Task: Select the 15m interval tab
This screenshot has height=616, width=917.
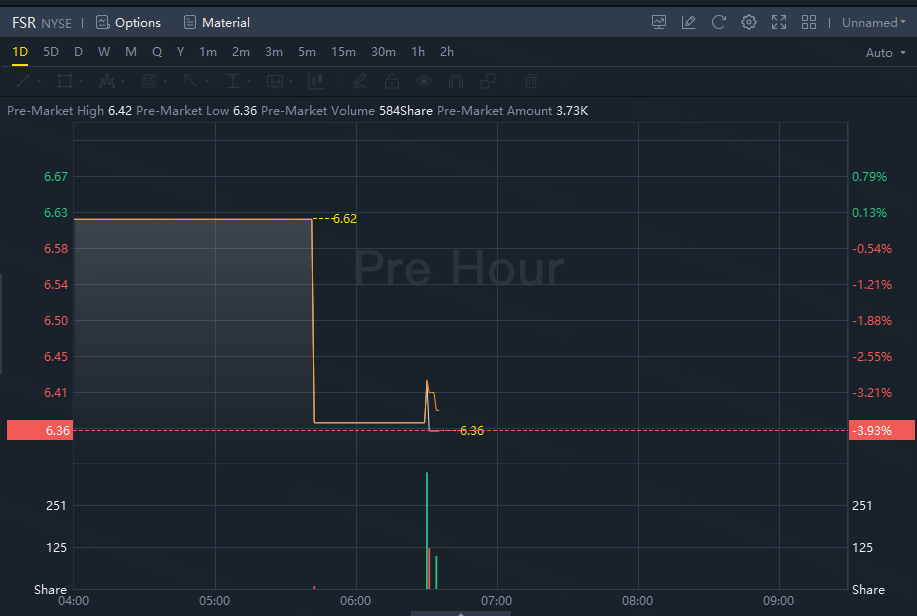Action: pos(343,51)
